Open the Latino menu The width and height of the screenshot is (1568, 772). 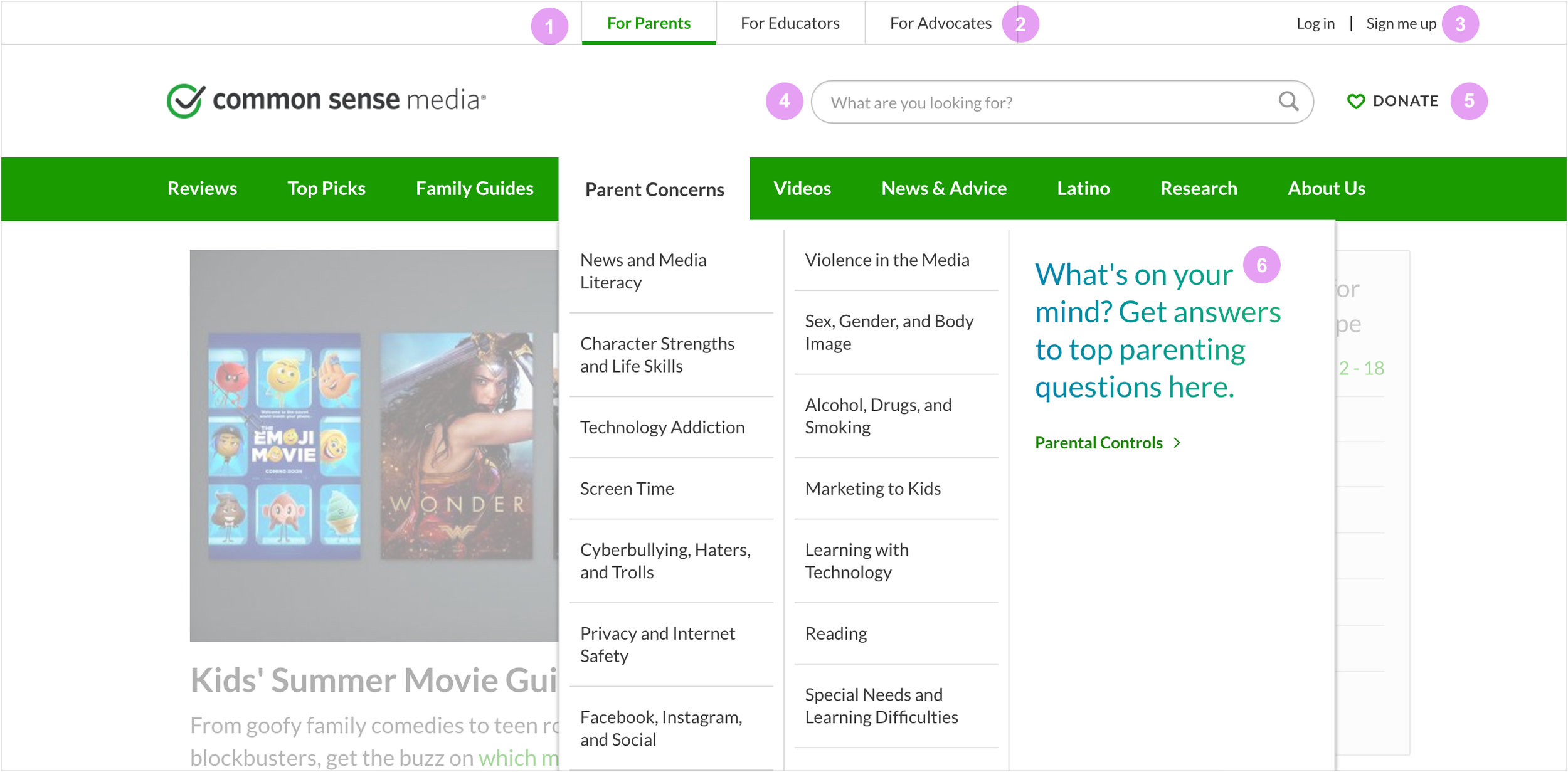1083,189
